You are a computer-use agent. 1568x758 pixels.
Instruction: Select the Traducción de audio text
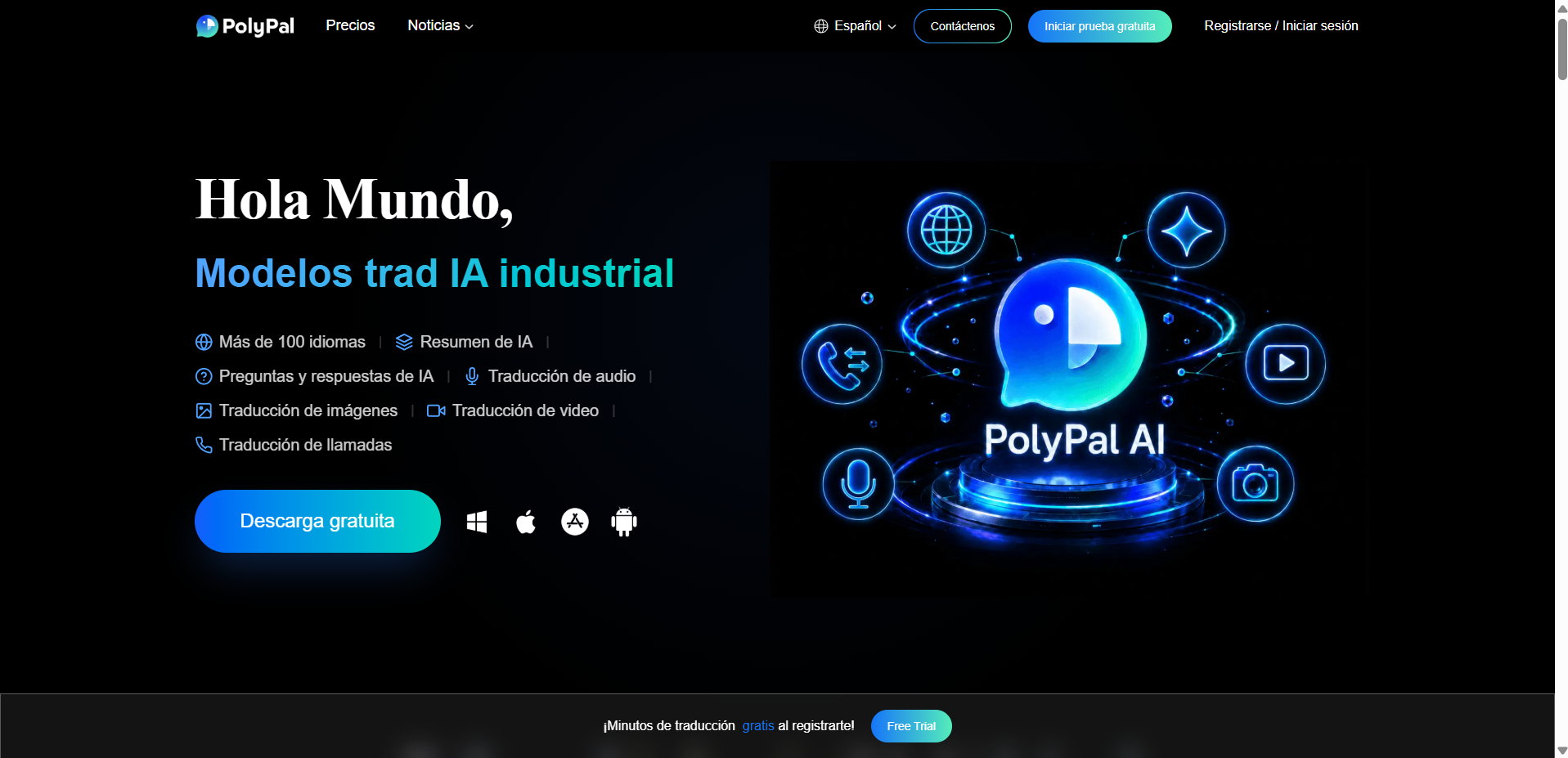[562, 376]
